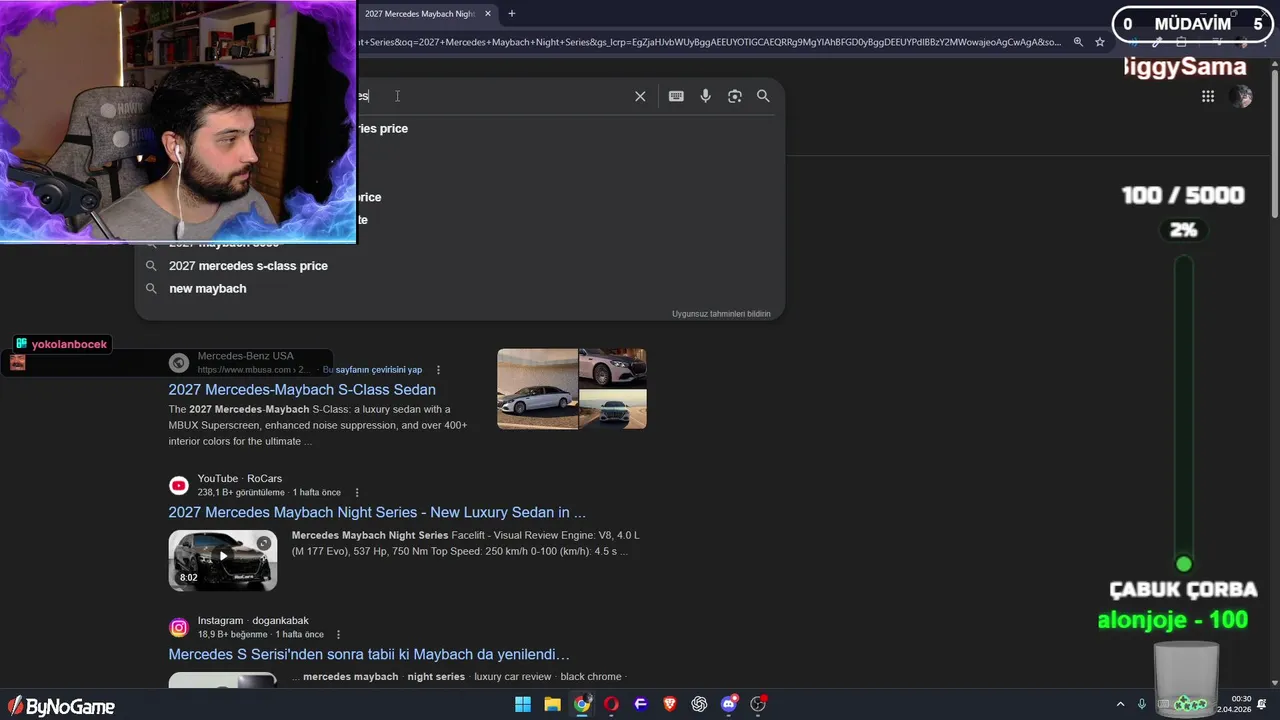Click the microphone tray icon
Image resolution: width=1280 pixels, height=720 pixels.
[1141, 705]
